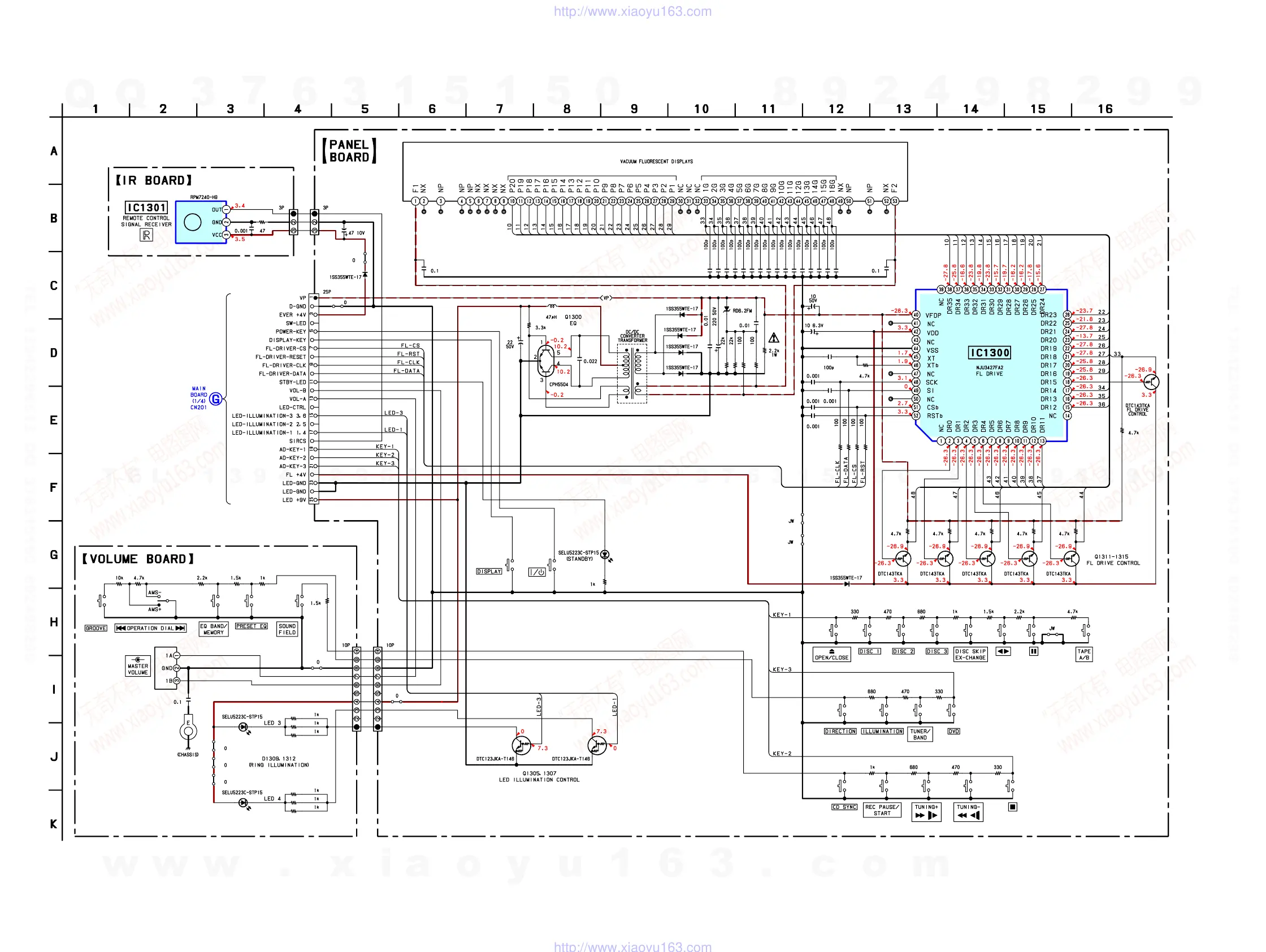Click the pause symbol button label
Viewport: 1266px width, 952px height.
pos(1033,651)
